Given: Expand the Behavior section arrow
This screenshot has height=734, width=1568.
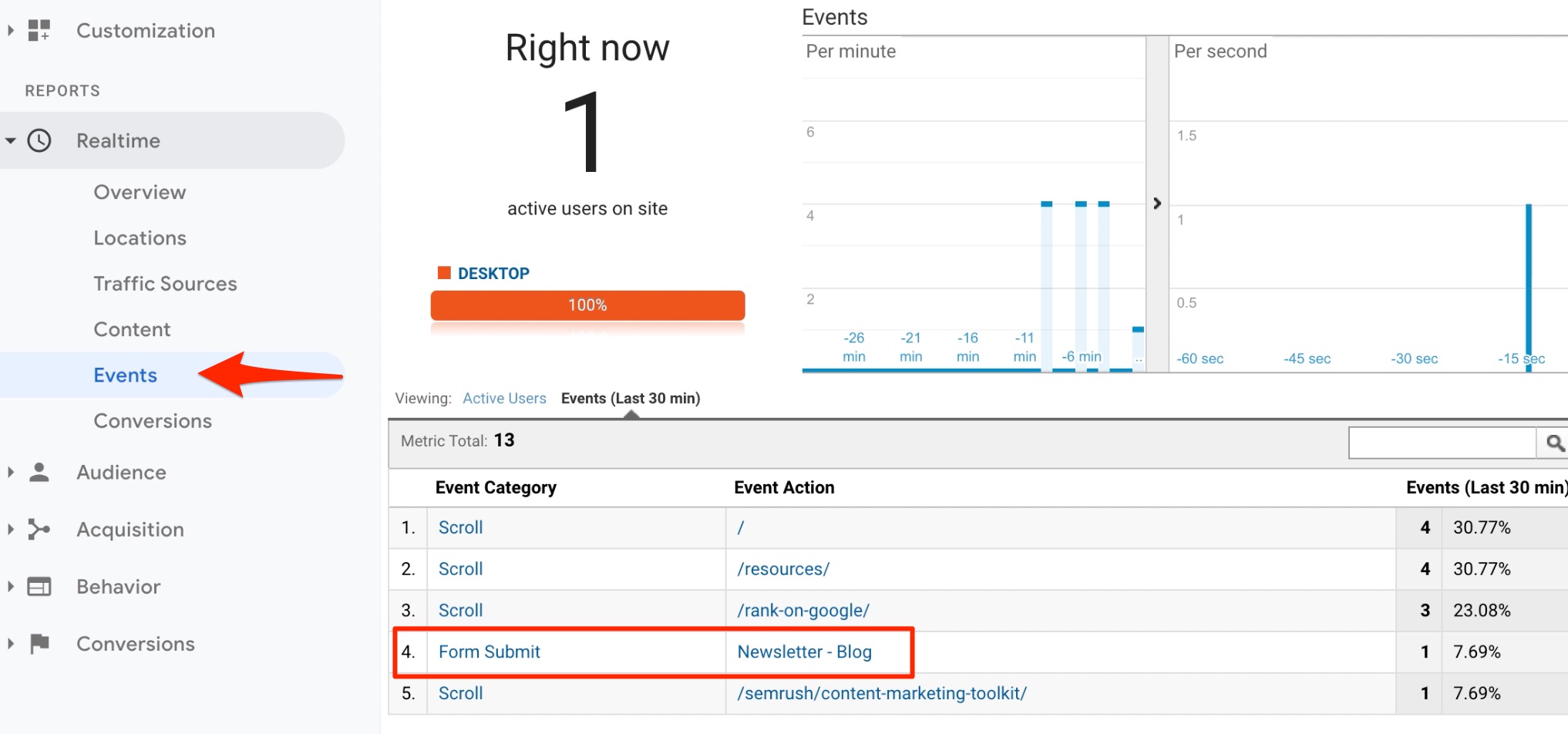Looking at the screenshot, I should 11,586.
